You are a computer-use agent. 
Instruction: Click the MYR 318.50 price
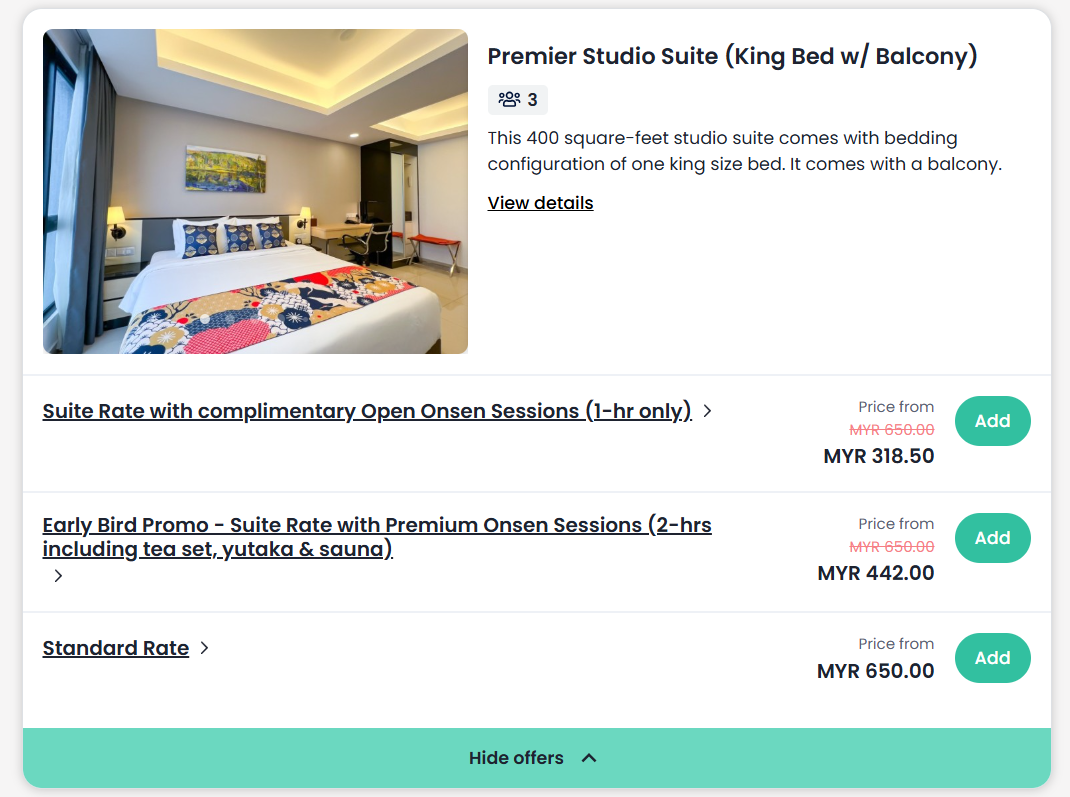[x=878, y=456]
